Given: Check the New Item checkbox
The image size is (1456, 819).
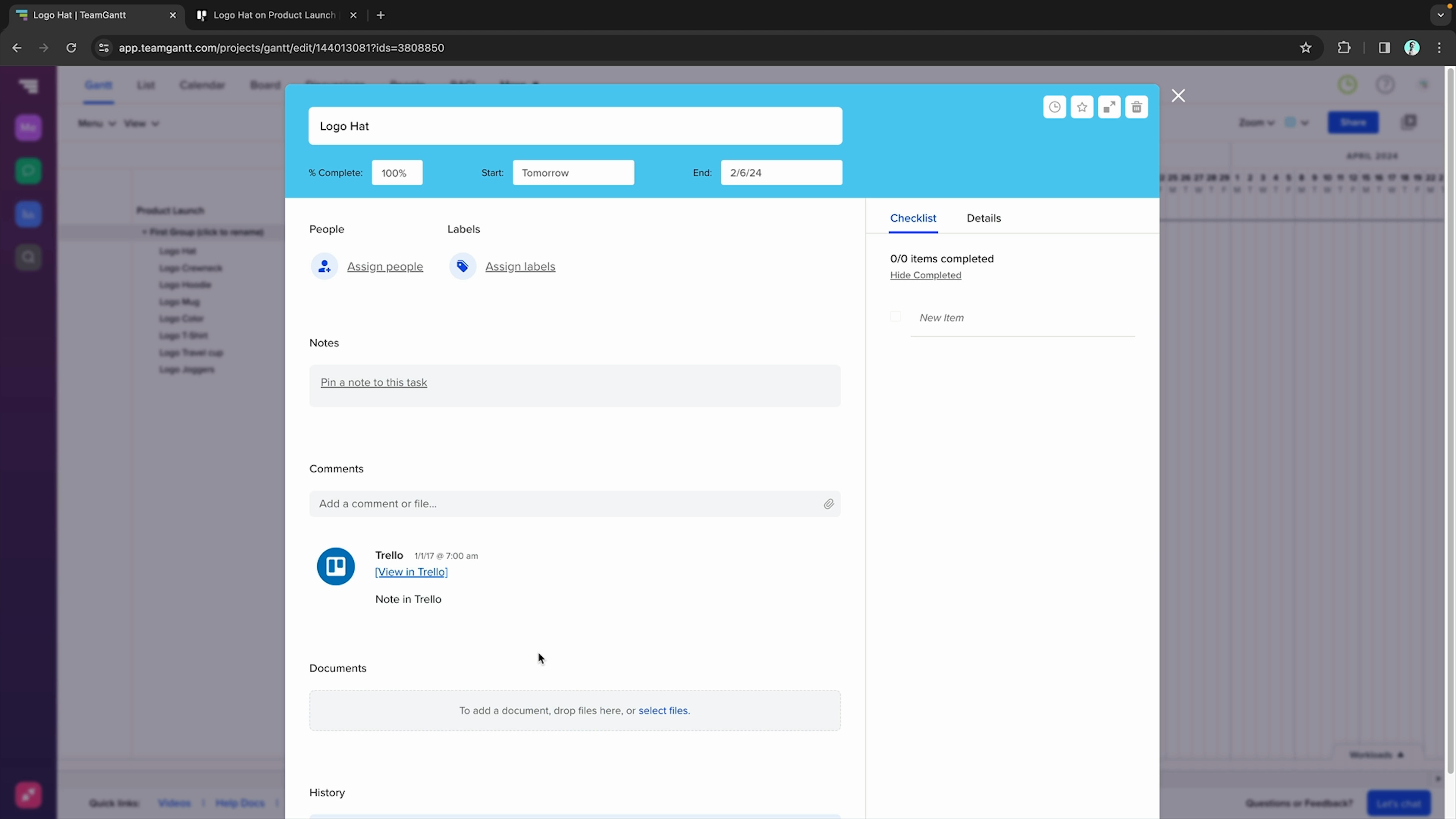Looking at the screenshot, I should click(x=895, y=317).
